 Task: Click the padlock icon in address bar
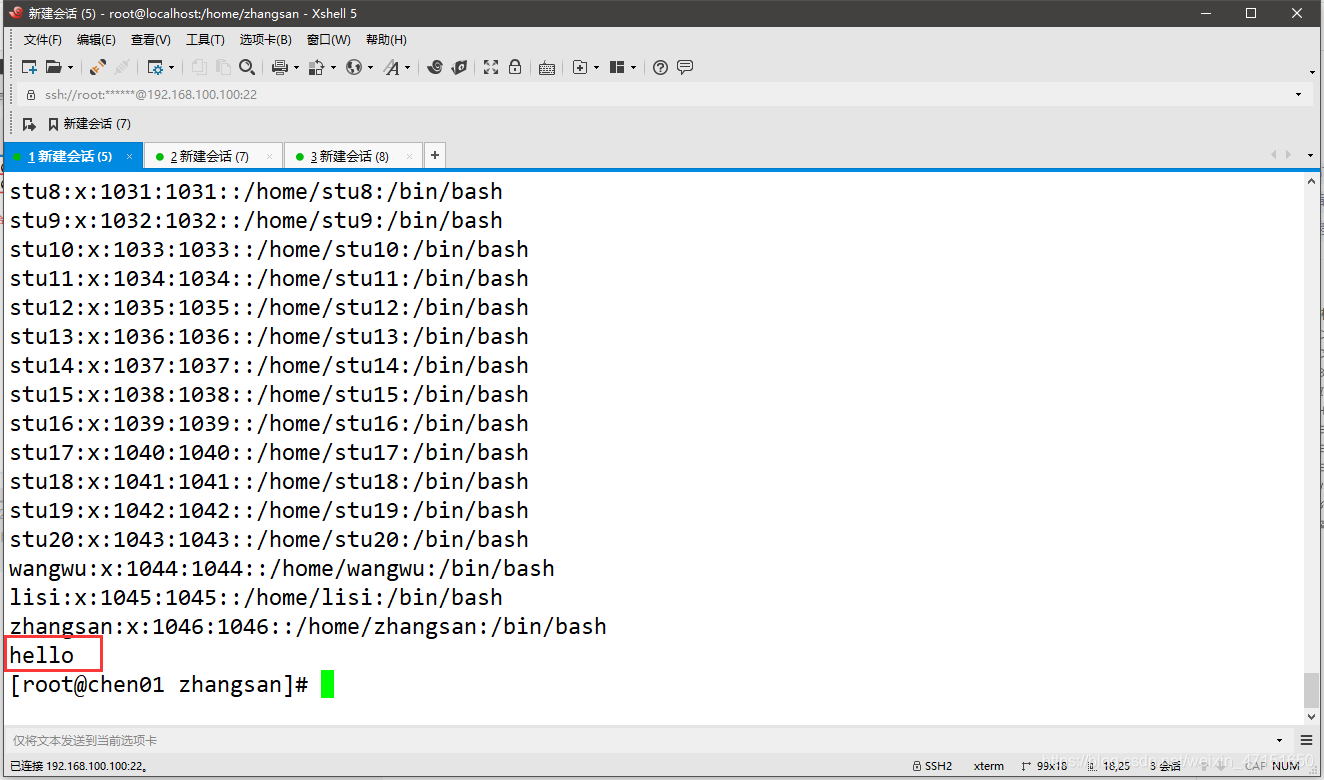[x=30, y=95]
